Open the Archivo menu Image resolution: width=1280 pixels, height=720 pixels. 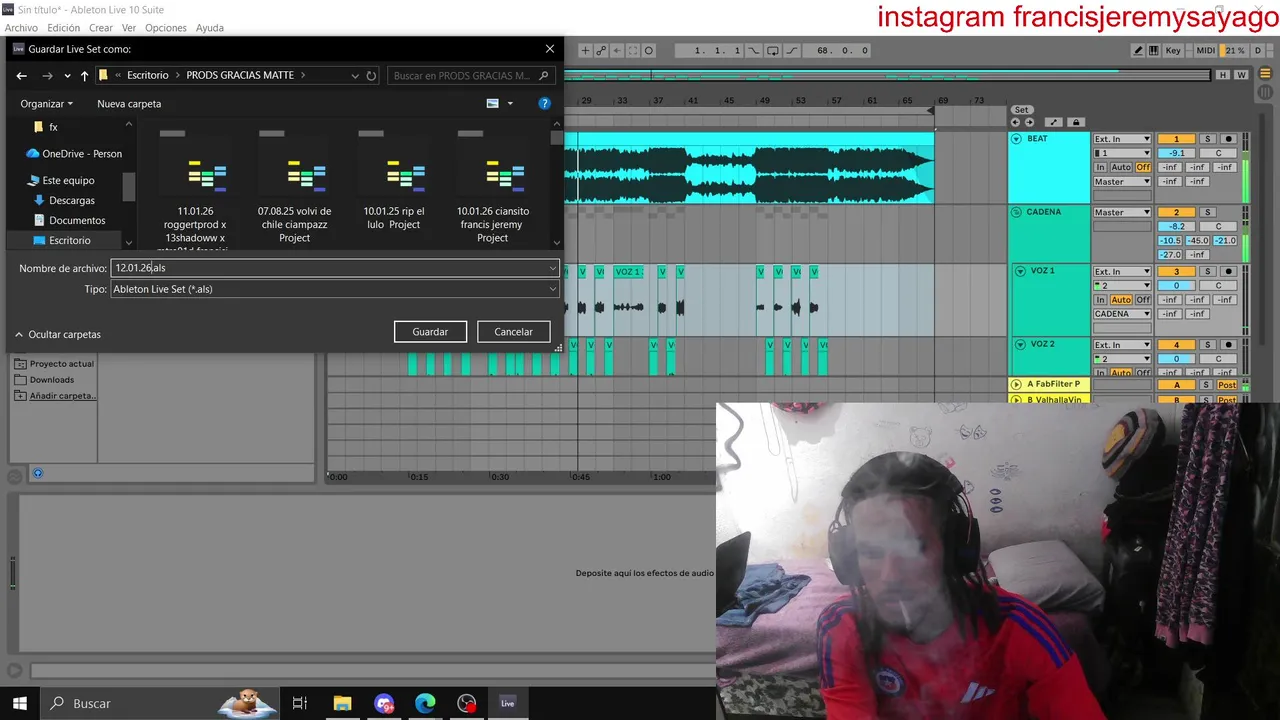click(21, 28)
